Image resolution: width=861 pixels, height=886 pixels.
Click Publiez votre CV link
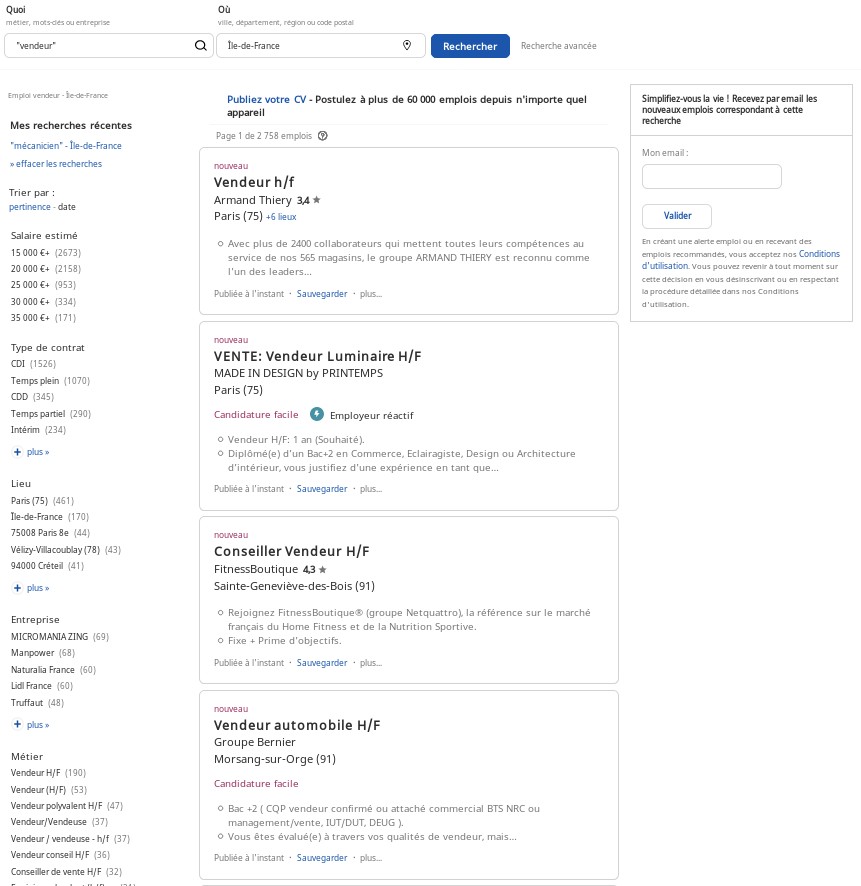(x=266, y=100)
